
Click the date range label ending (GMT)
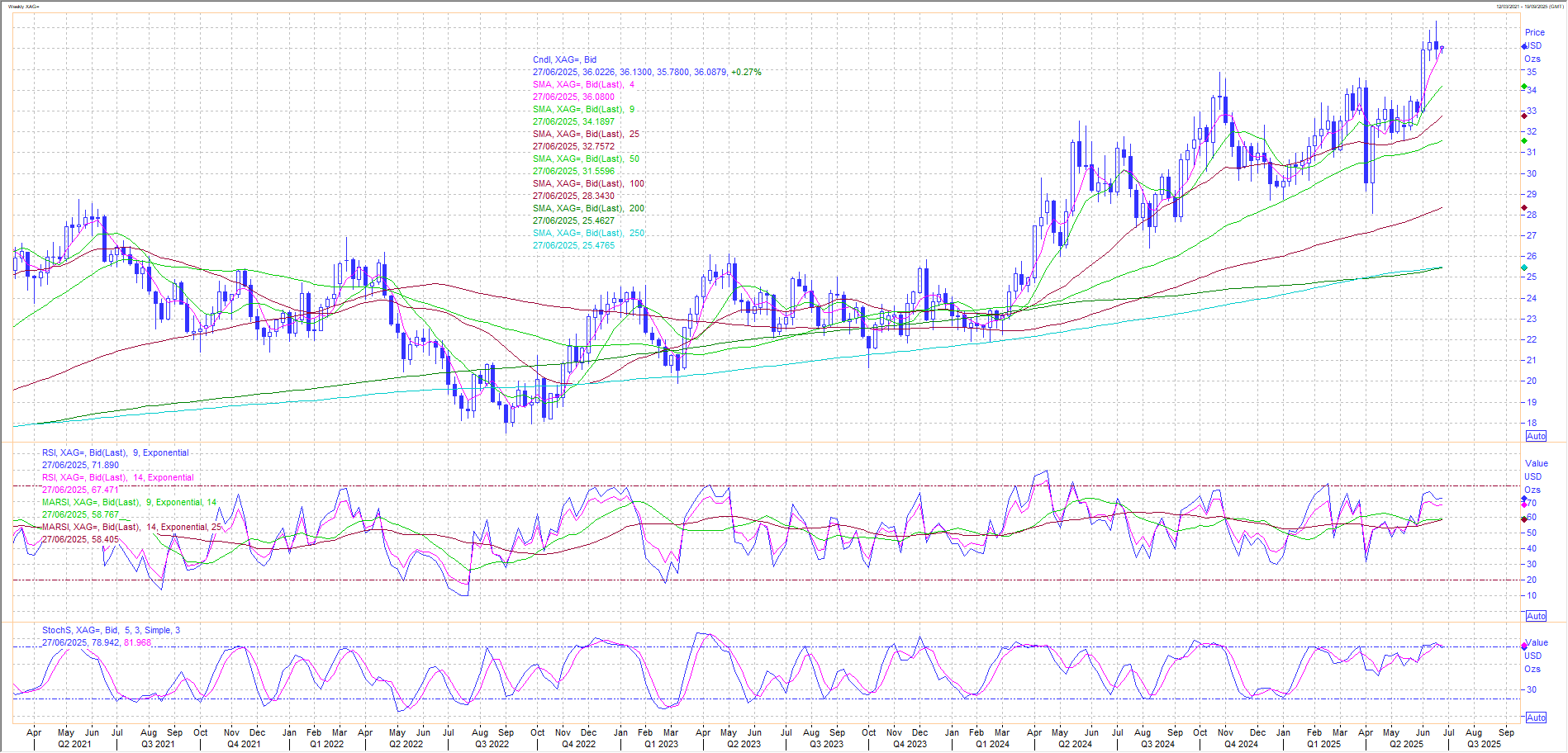[1529, 7]
